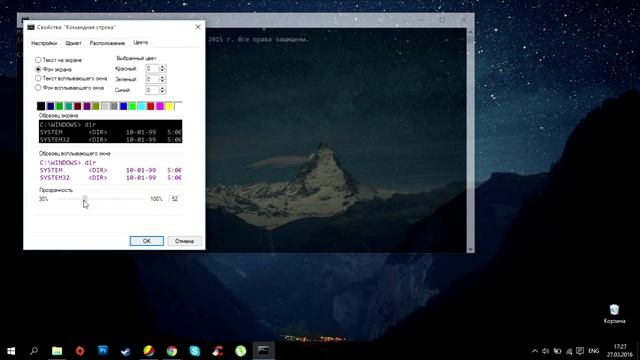This screenshot has height=360, width=640.
Task: Click scroll down arrow in Command Prompt window
Action: coord(470,249)
